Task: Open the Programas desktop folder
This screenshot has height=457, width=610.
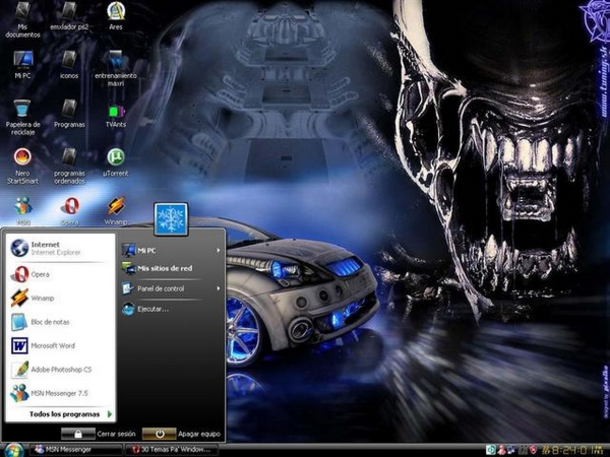Action: point(69,114)
